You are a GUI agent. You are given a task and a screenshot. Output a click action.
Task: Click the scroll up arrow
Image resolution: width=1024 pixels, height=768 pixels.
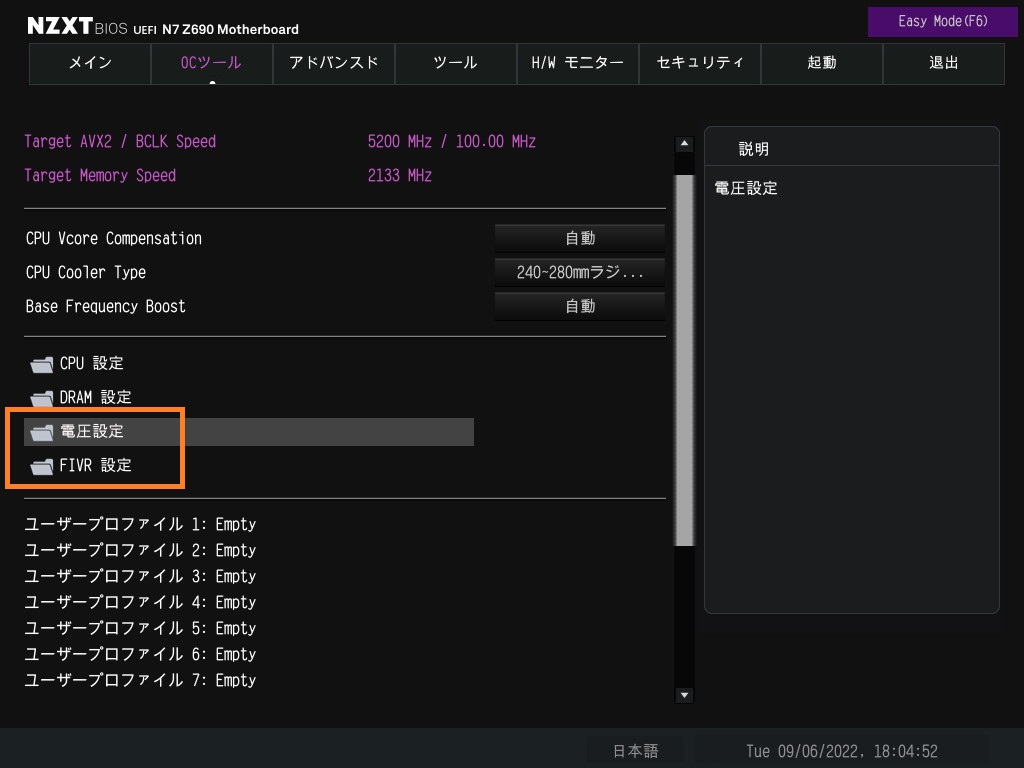click(684, 144)
